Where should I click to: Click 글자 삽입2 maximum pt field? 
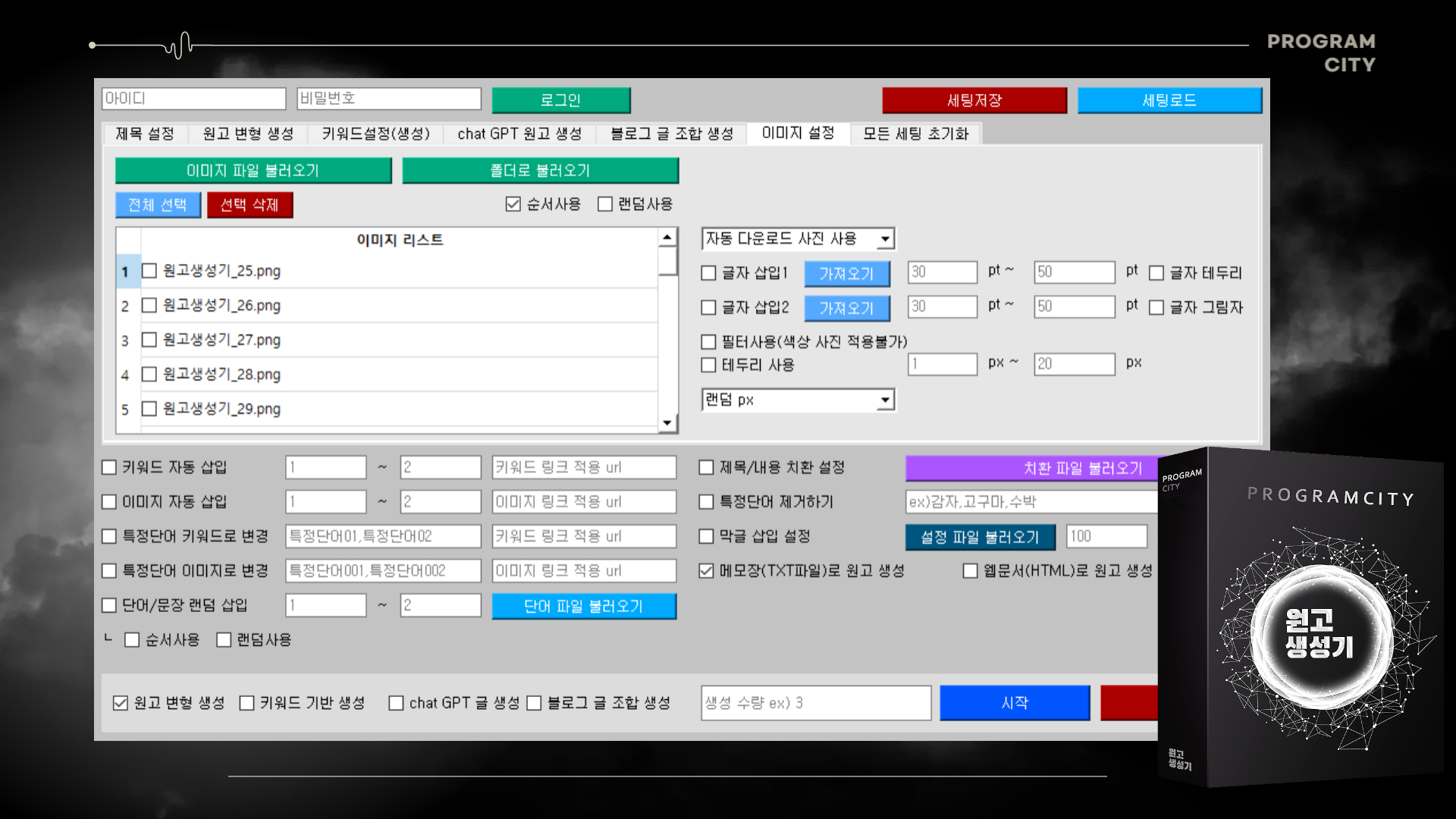(x=1075, y=306)
